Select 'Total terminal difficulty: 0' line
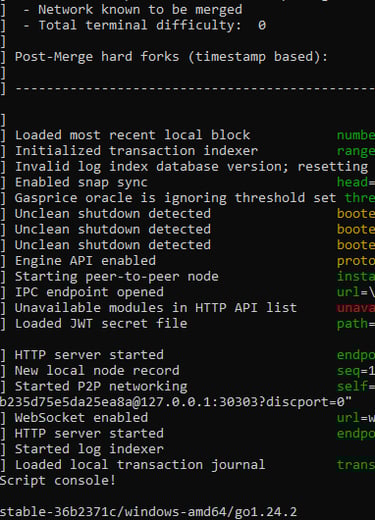Screen dimensions: 375x520 click(152, 25)
